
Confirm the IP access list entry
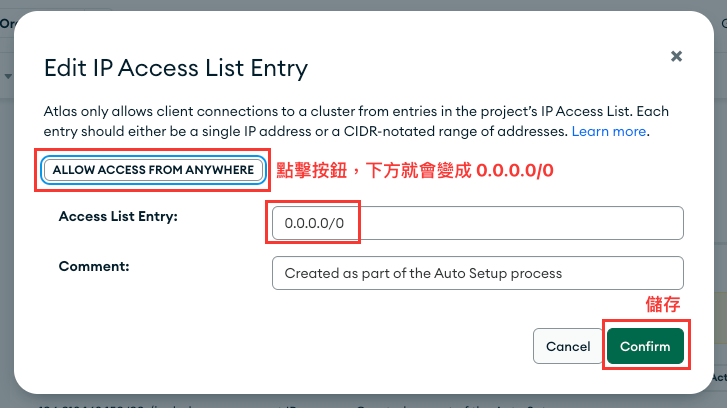(x=645, y=346)
